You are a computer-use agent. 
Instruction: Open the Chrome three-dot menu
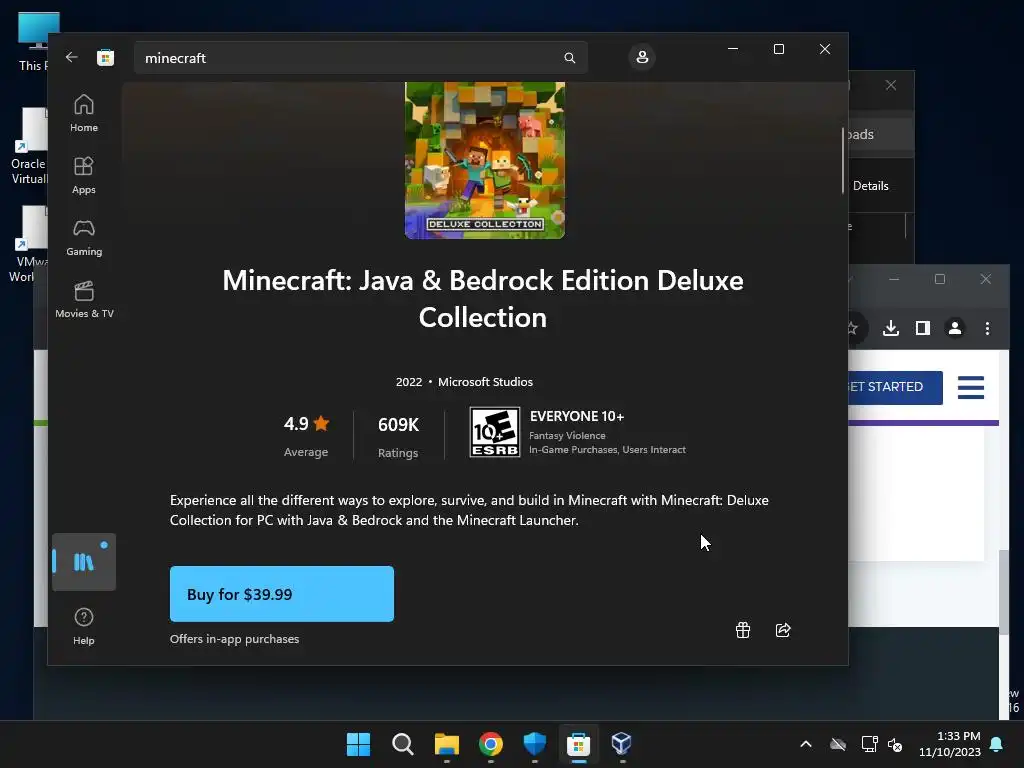pos(987,328)
